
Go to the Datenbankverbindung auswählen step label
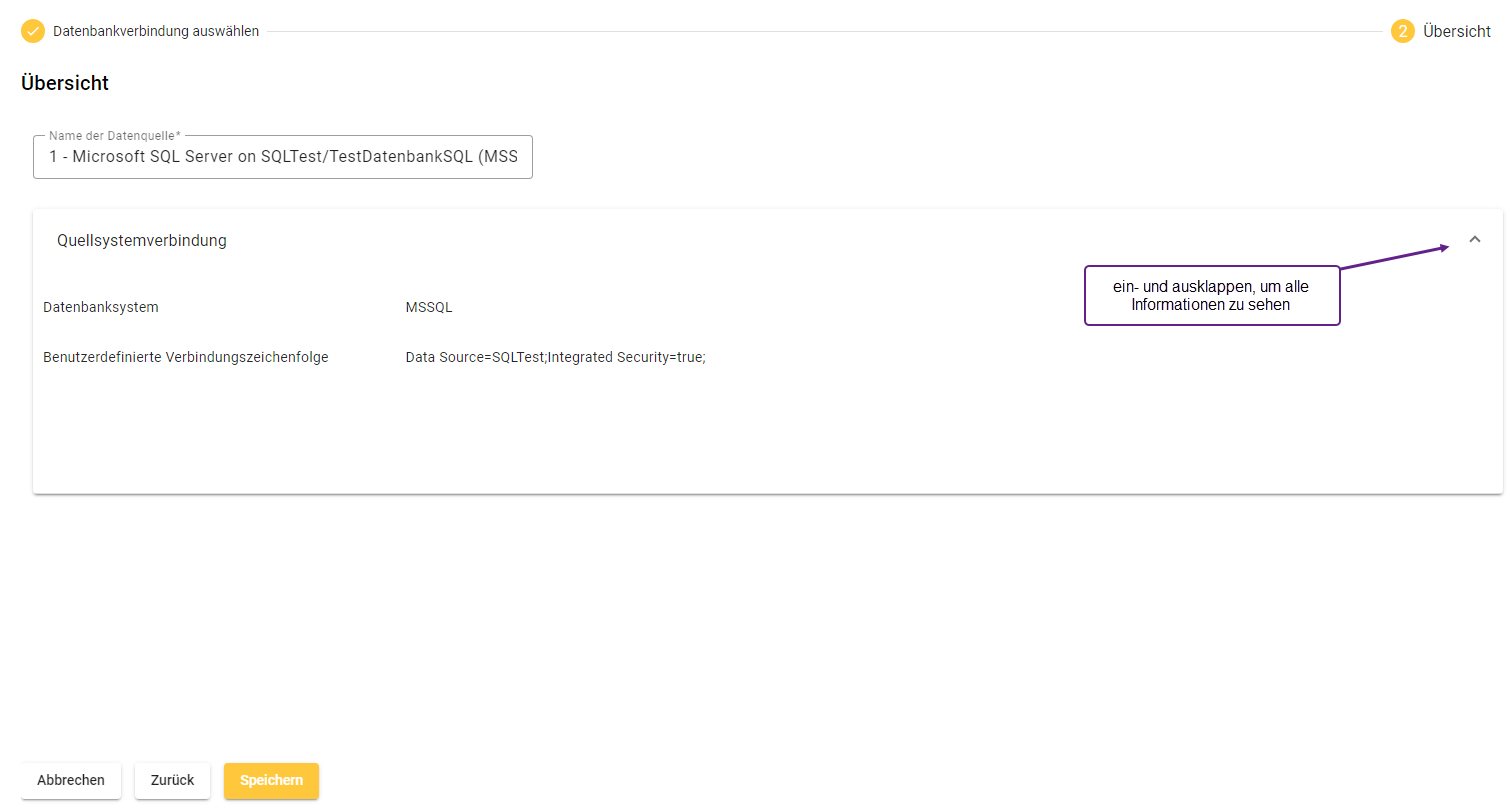click(x=156, y=31)
